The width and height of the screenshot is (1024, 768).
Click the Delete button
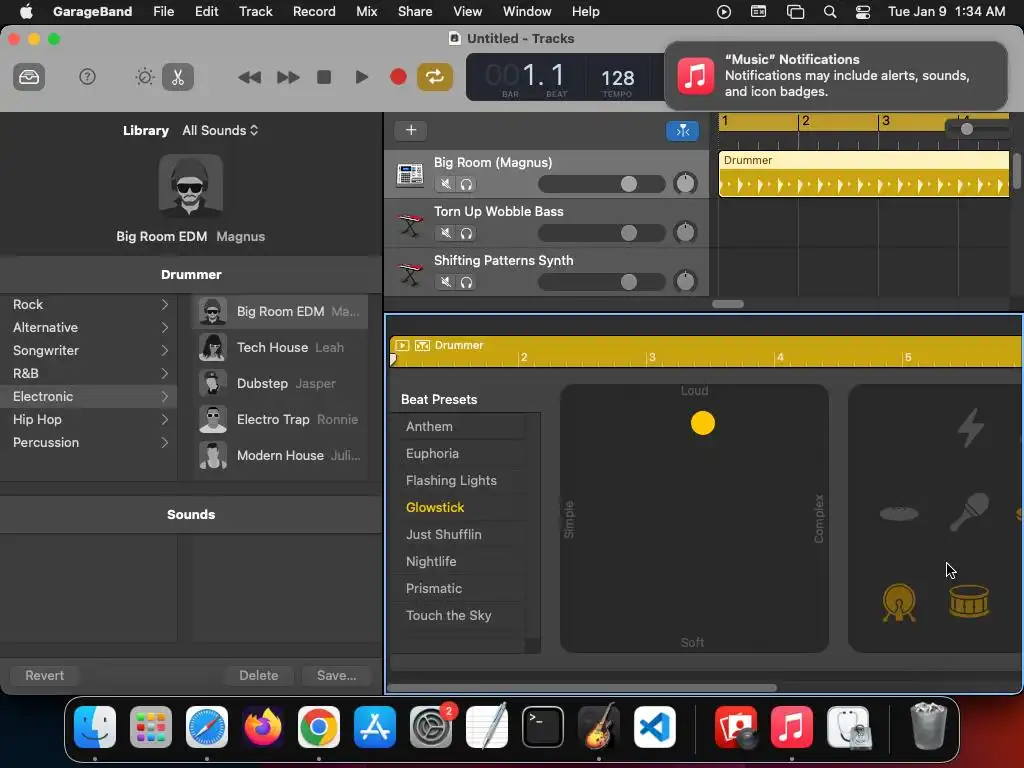pos(259,675)
